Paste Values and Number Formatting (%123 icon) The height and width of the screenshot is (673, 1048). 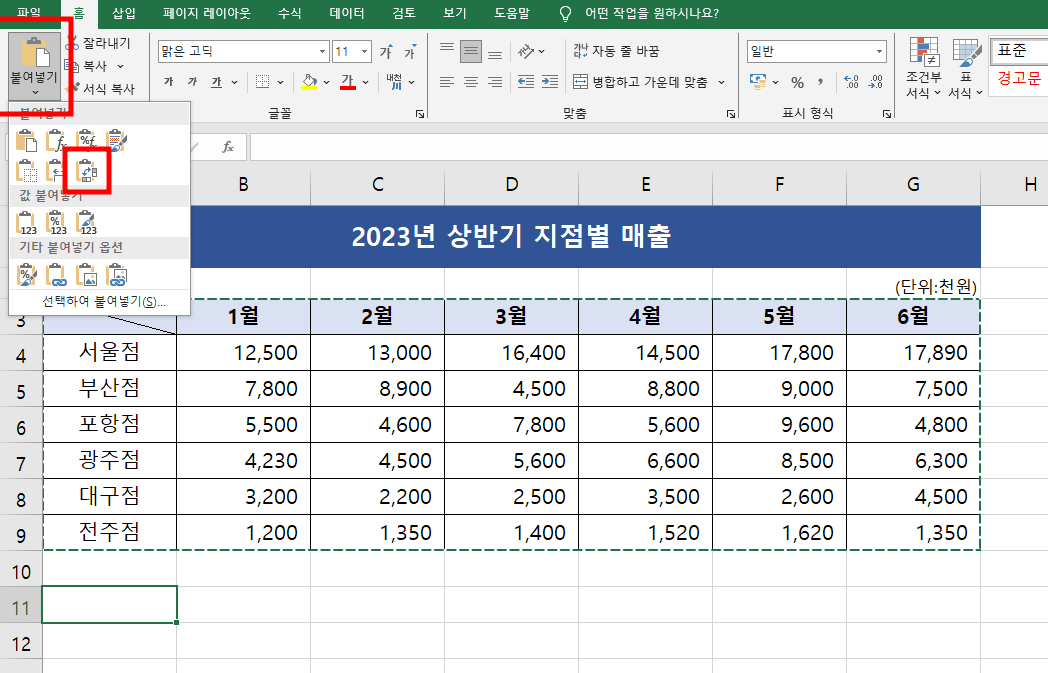click(x=56, y=223)
